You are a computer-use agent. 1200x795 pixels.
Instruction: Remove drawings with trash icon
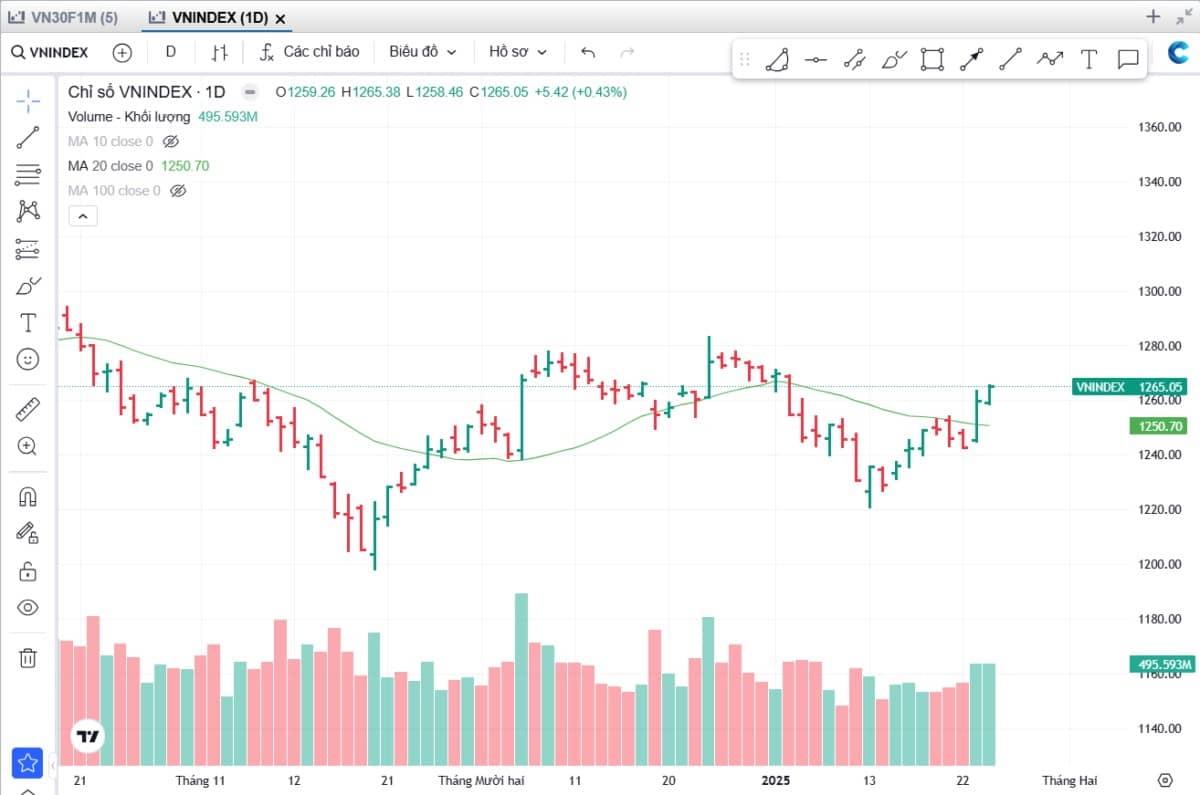(x=28, y=657)
